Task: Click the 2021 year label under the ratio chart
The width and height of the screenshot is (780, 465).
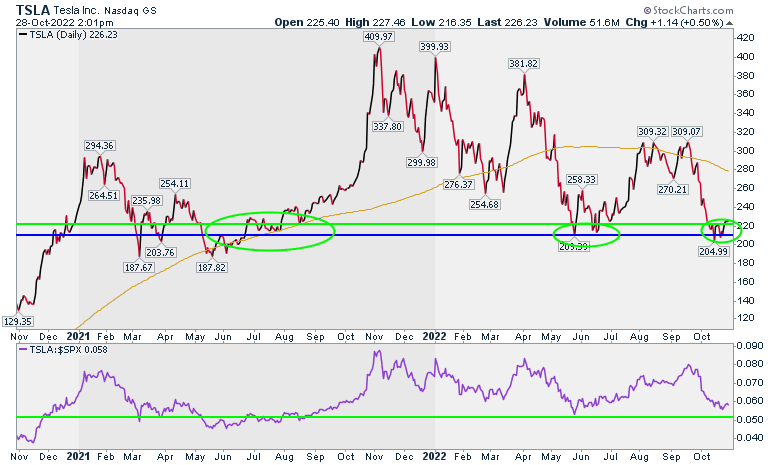Action: [78, 457]
